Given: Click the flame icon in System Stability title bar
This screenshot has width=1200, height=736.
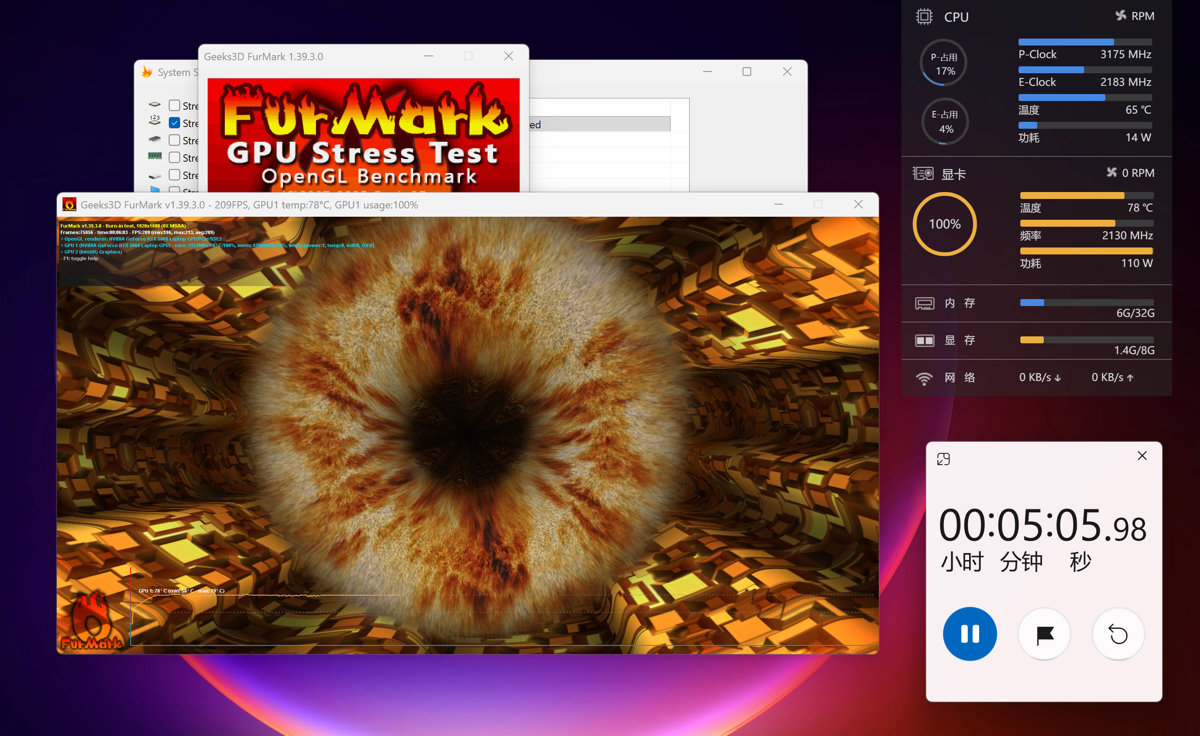Looking at the screenshot, I should pyautogui.click(x=147, y=72).
